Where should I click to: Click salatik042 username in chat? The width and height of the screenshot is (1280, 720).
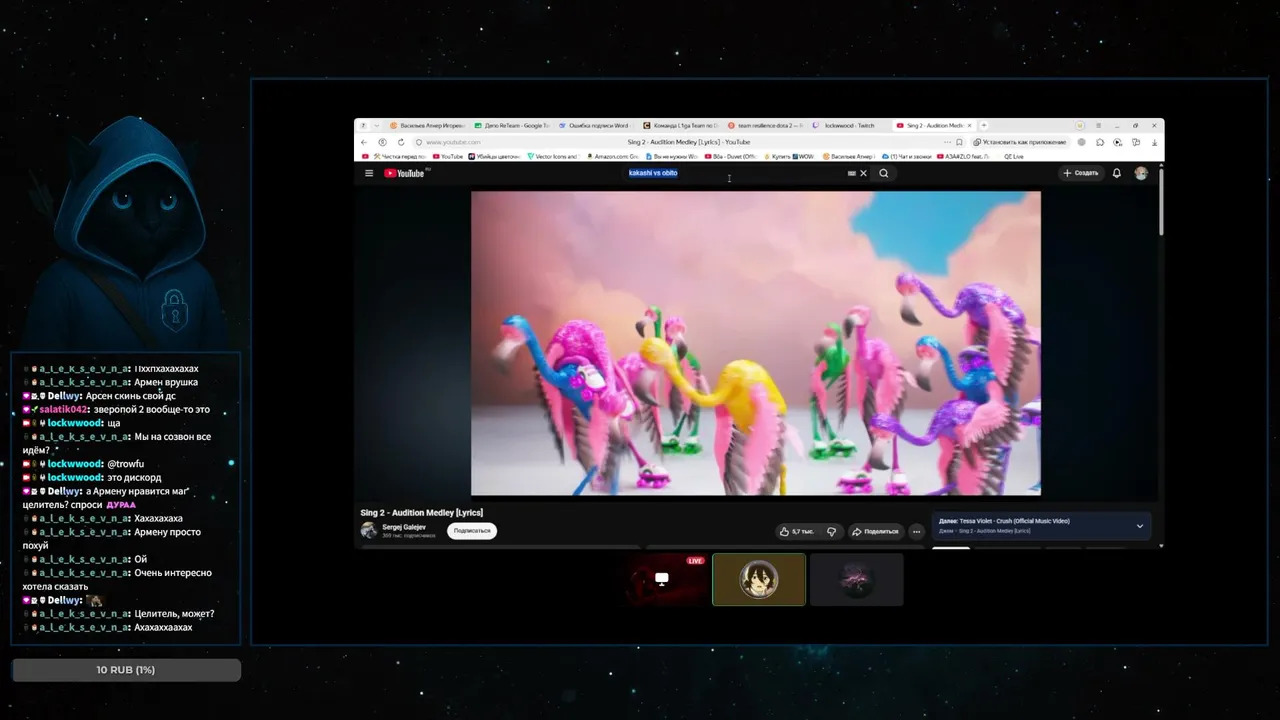click(x=64, y=410)
